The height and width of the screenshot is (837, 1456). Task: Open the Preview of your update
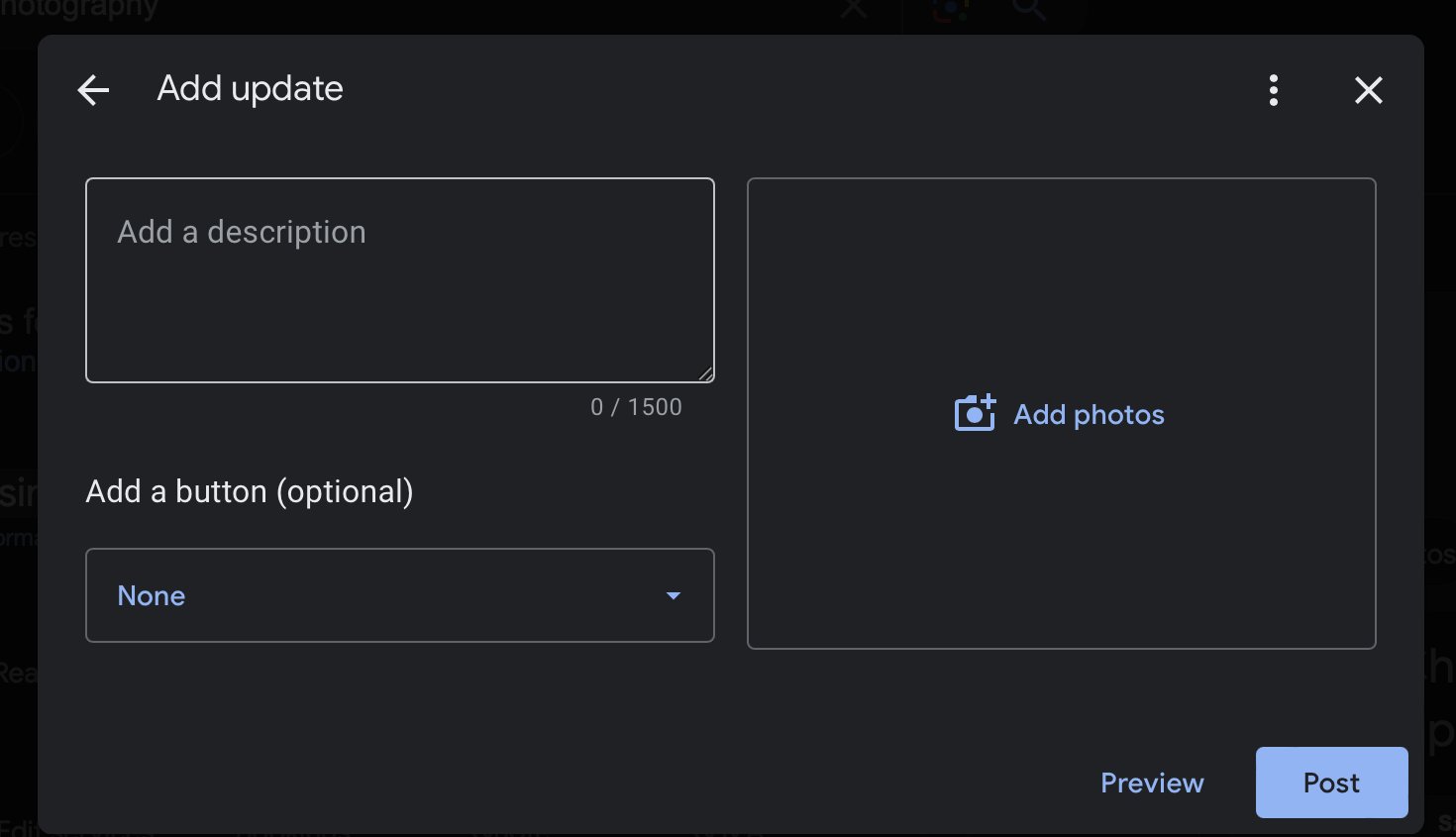1152,783
